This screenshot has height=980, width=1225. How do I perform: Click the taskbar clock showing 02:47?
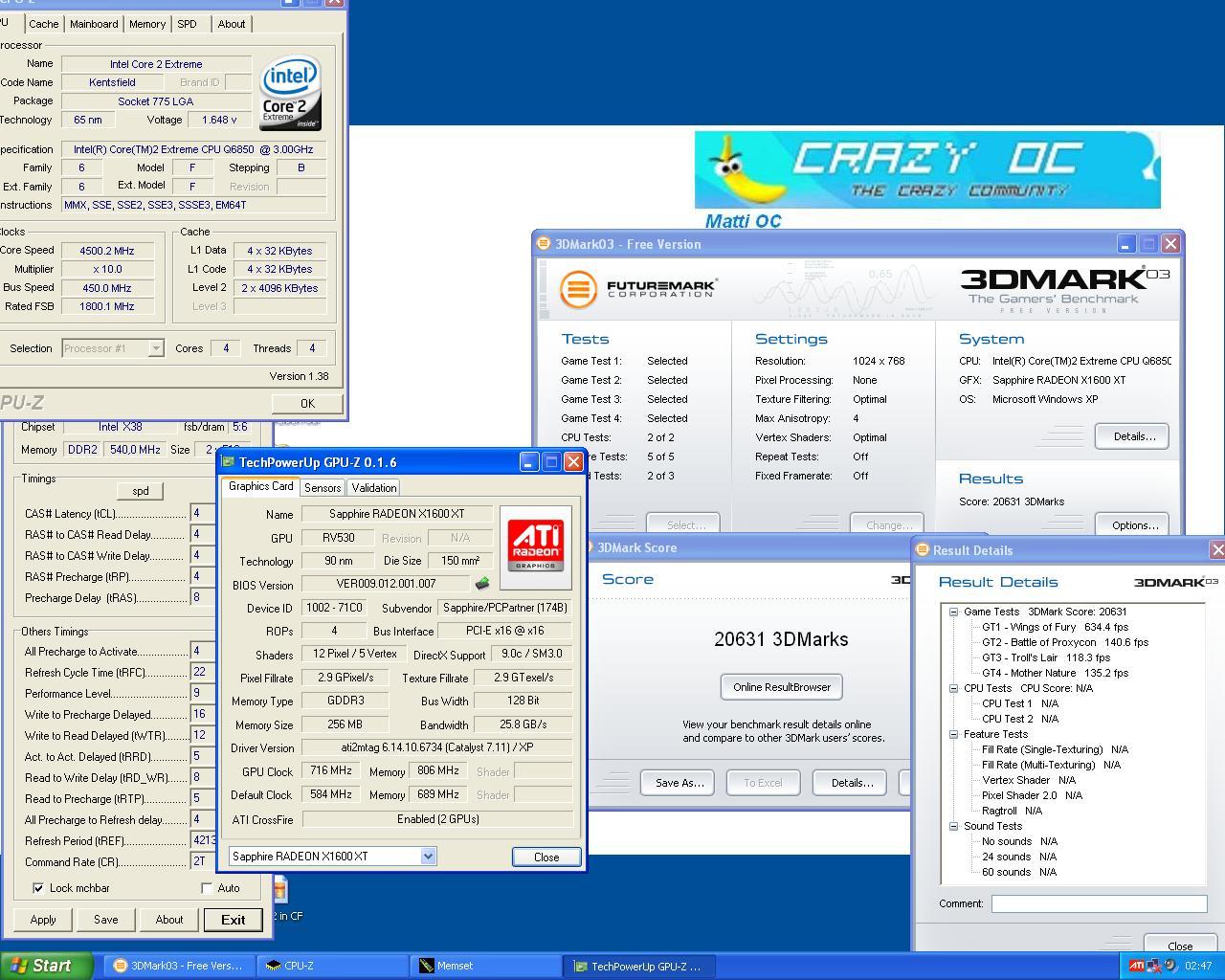click(x=1198, y=966)
